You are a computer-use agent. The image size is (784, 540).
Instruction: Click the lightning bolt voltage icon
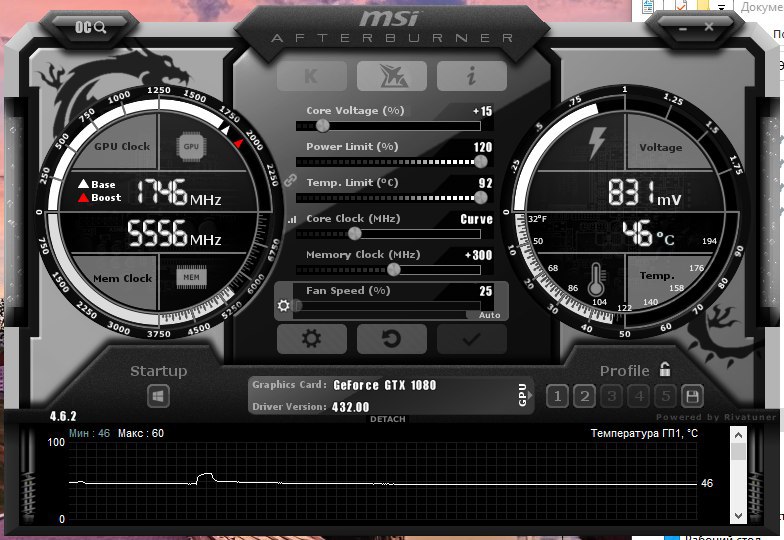pyautogui.click(x=596, y=142)
